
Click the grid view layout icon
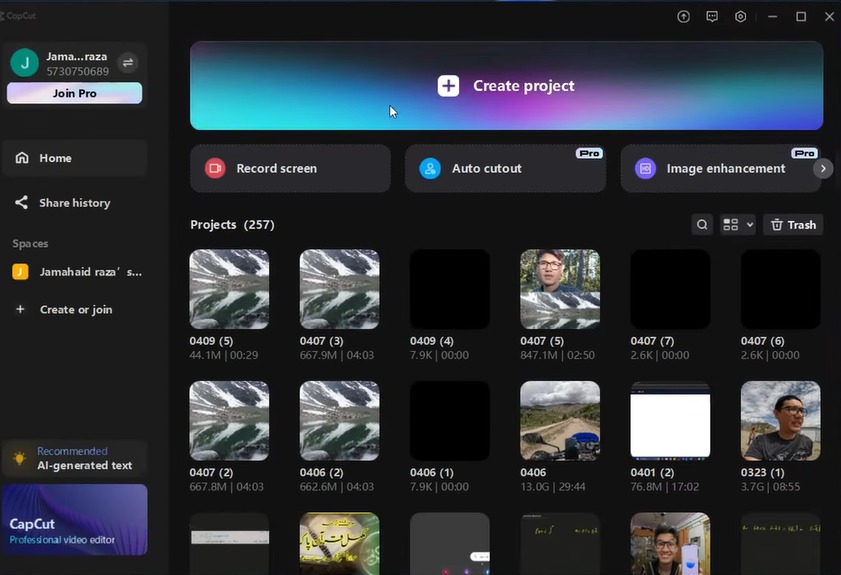click(x=731, y=225)
